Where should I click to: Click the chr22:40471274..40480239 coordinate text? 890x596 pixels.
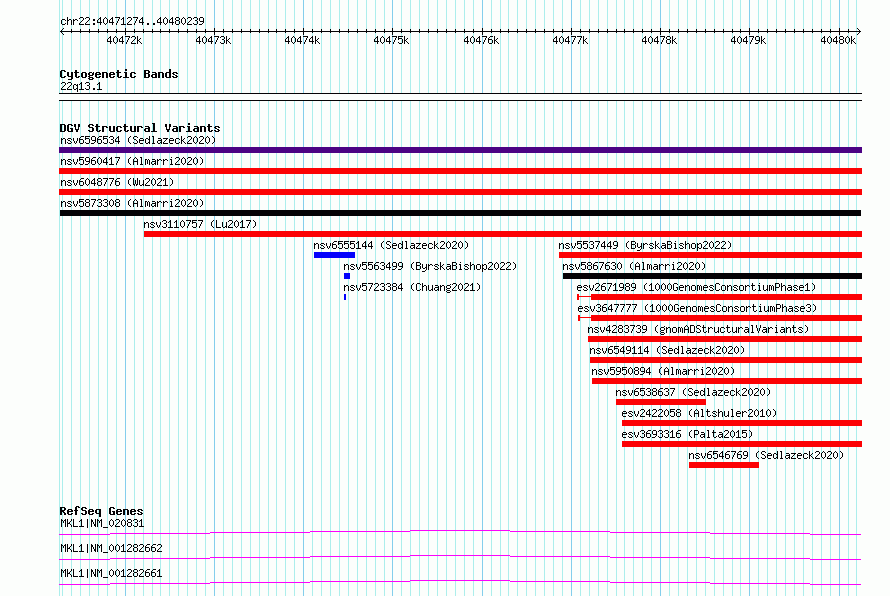click(132, 21)
